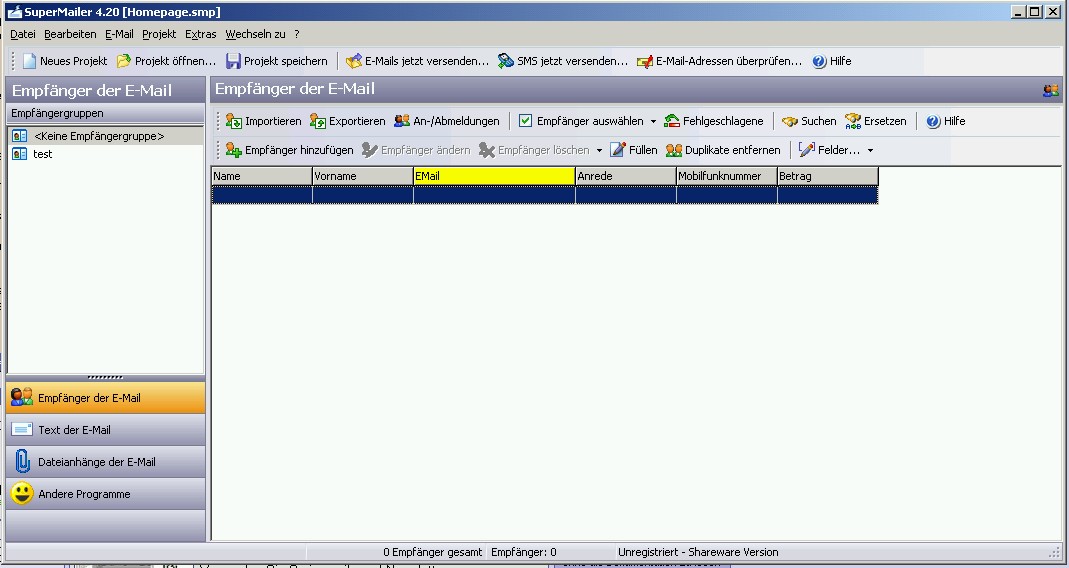
Task: Click the Suchen binoculars icon
Action: tap(789, 121)
